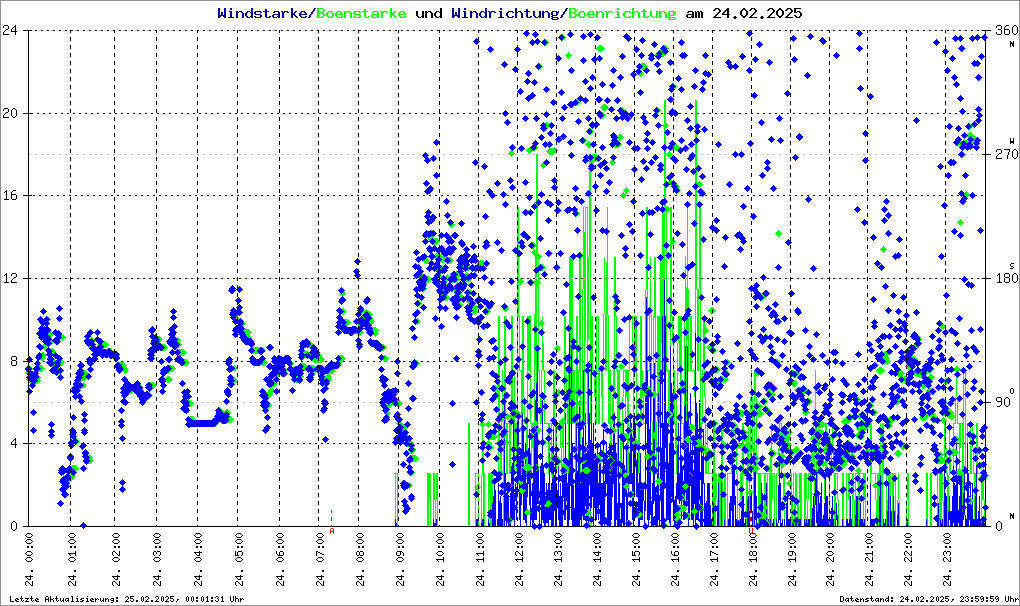Click the '24. 10:00' time label
The height and width of the screenshot is (606, 1020).
tap(440, 559)
